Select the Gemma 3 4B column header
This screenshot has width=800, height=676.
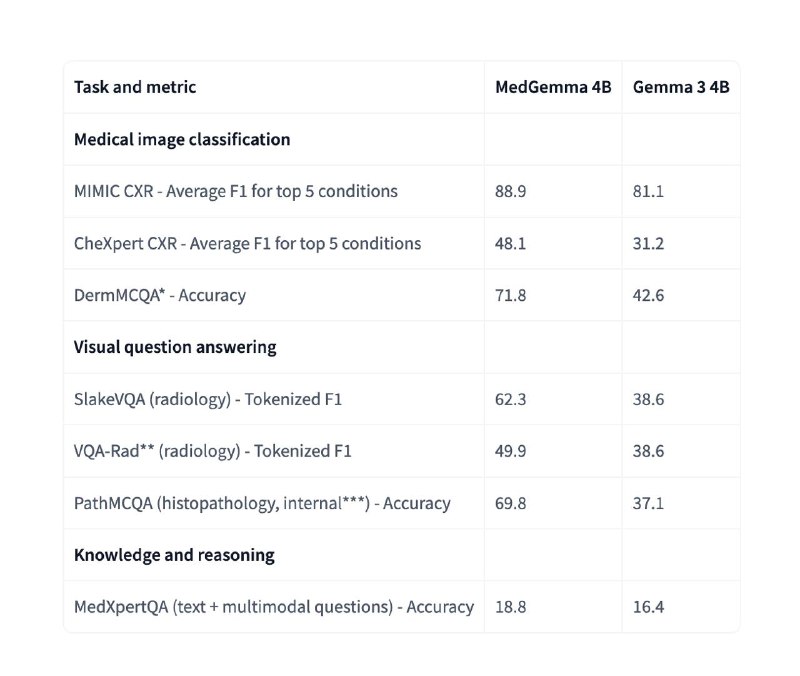pos(681,87)
